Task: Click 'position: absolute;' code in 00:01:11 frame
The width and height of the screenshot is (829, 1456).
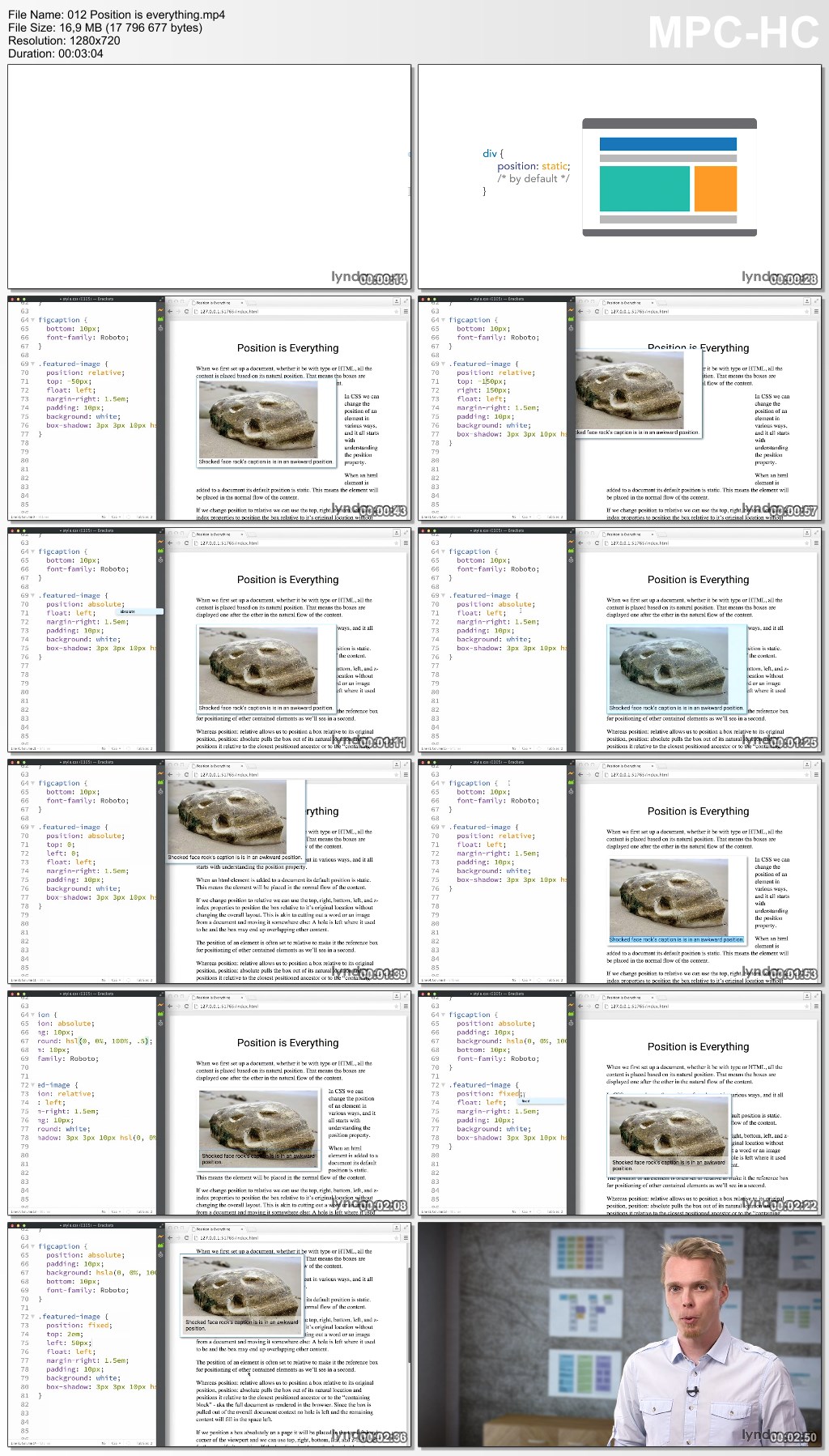Action: [85, 604]
